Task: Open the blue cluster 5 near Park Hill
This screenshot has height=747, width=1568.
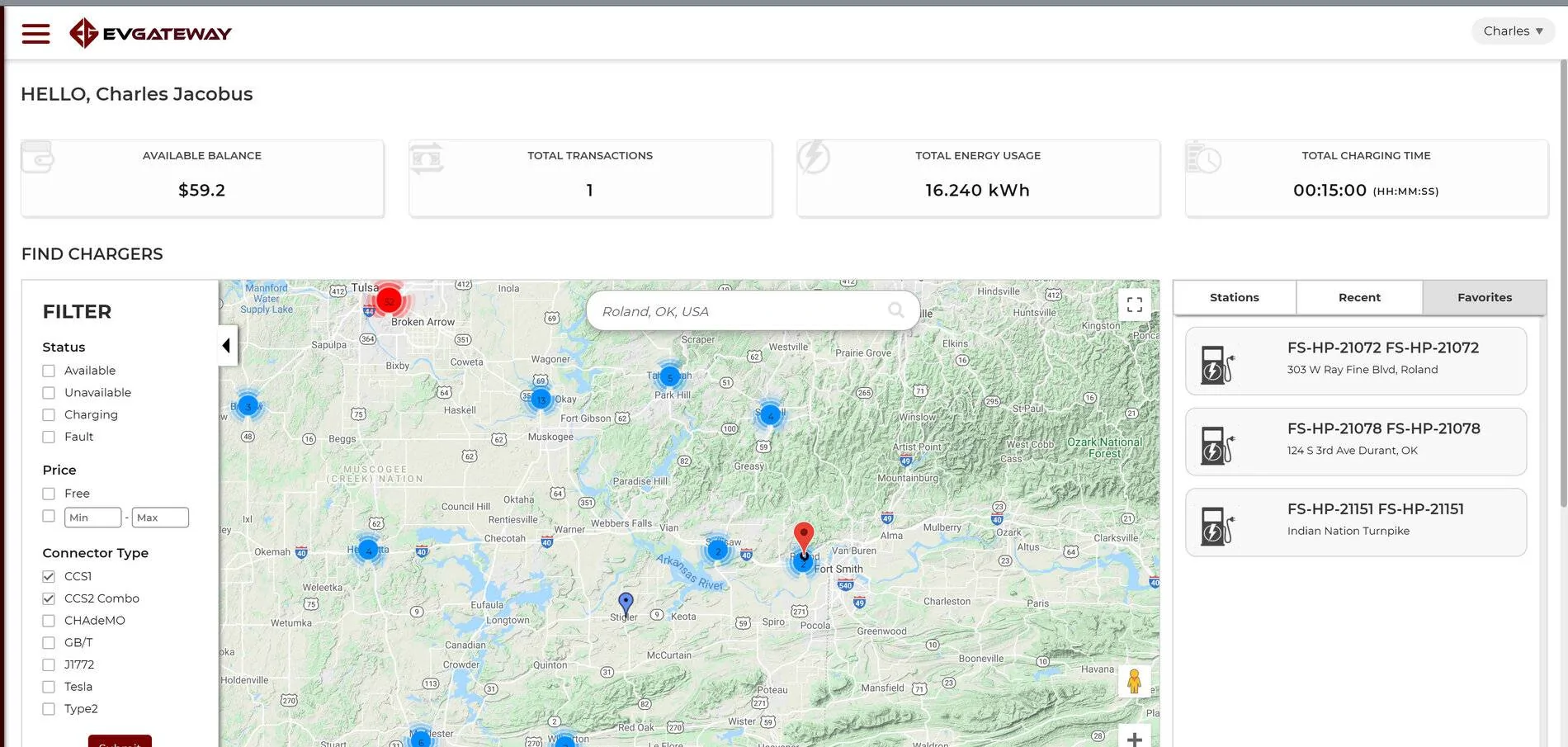Action: click(670, 378)
